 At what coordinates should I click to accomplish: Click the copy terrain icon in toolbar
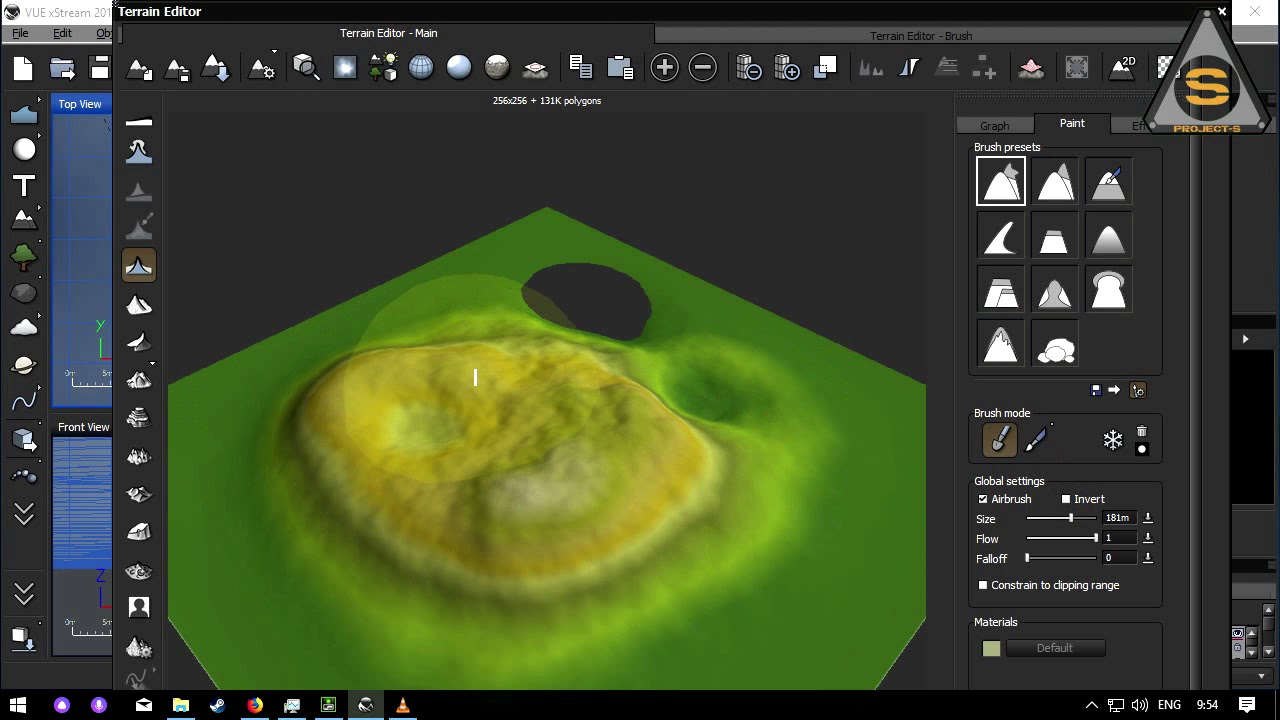tap(581, 68)
